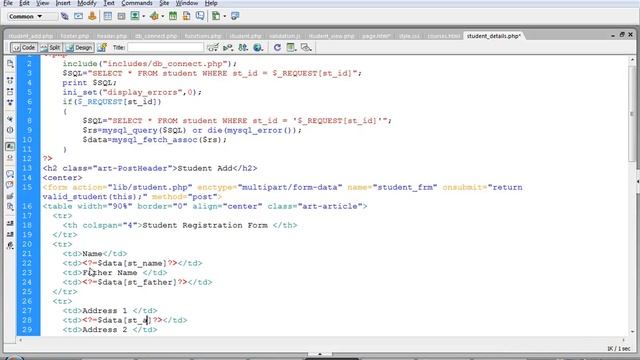Expand bottom Properties panel using arrow
Viewport: 640px width, 360px height.
click(320, 354)
